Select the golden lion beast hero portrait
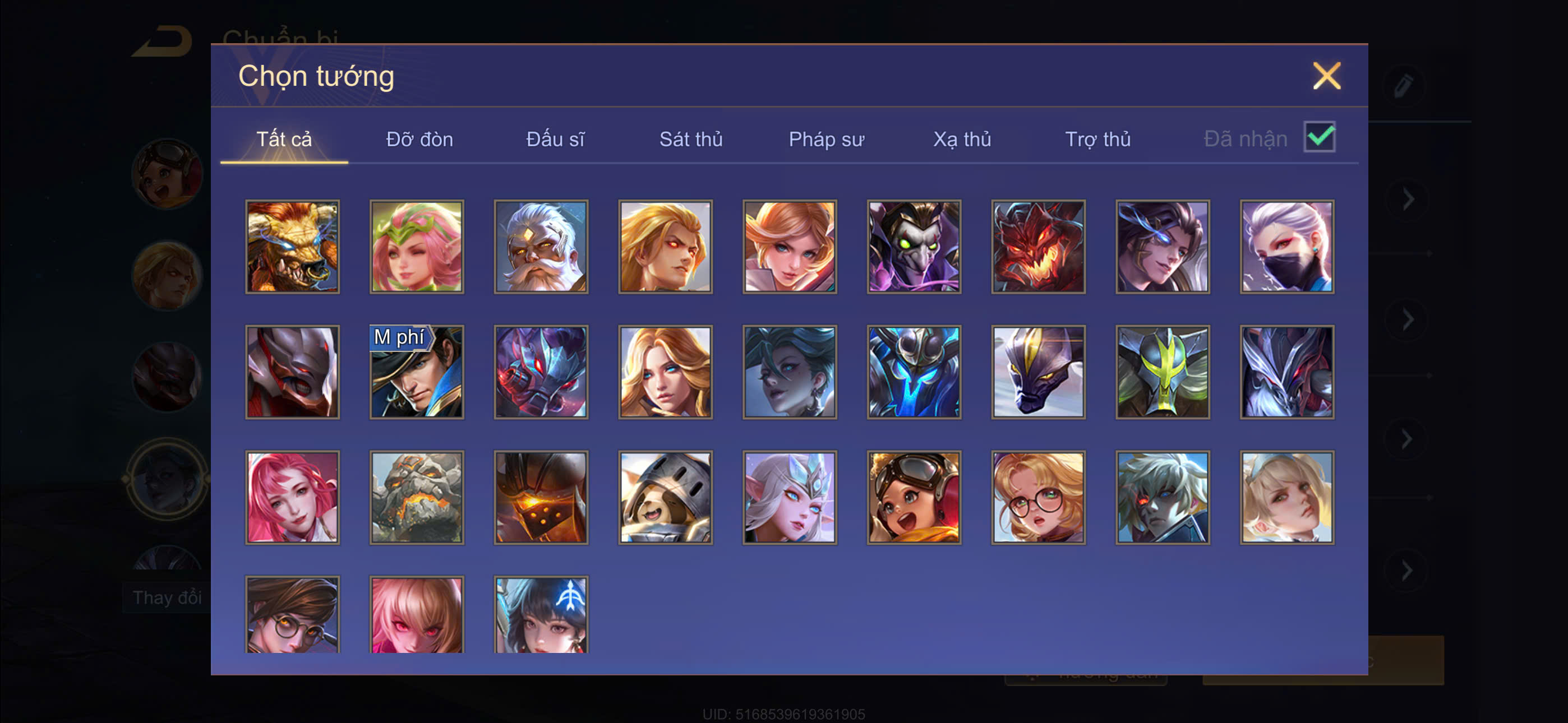Screen dimensions: 1568x723 click(292, 247)
